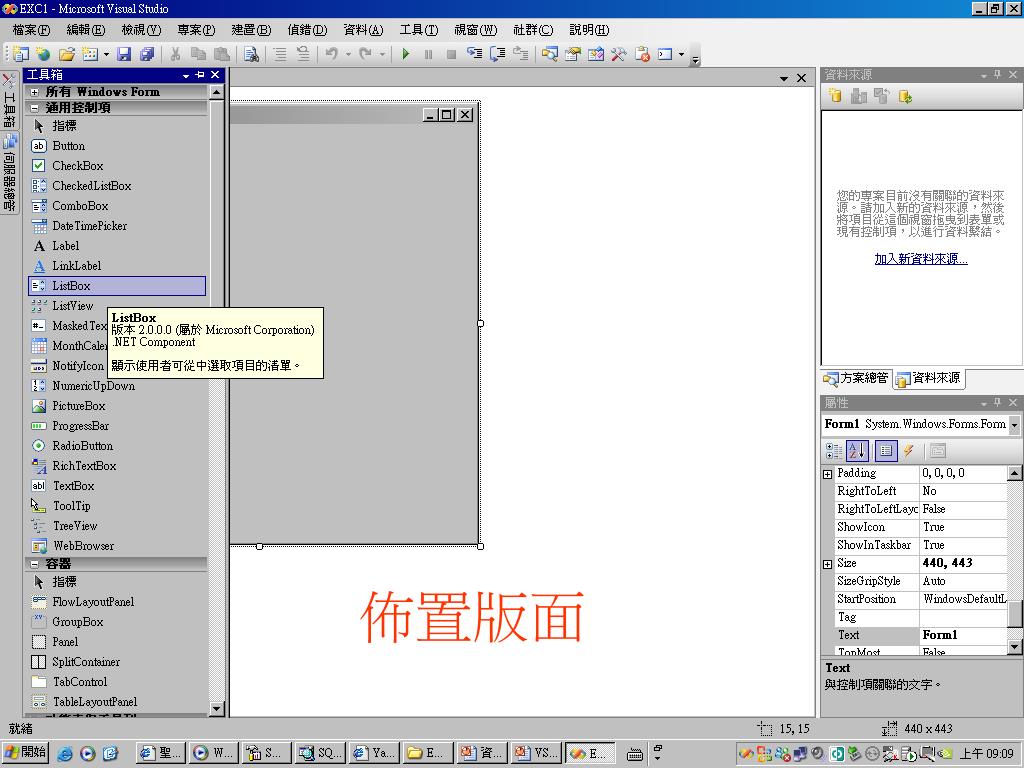Click Internet Explorer quick launch icon
The width and height of the screenshot is (1024, 768).
65,754
